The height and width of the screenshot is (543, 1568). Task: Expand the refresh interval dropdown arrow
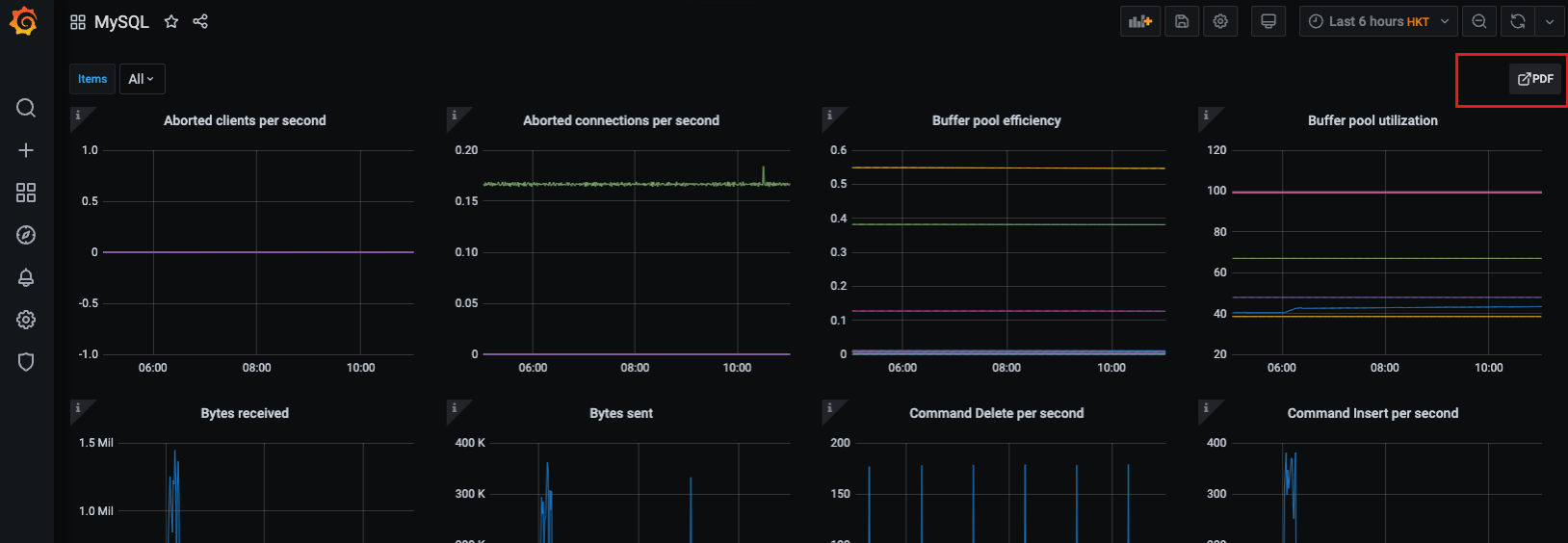coord(1549,21)
